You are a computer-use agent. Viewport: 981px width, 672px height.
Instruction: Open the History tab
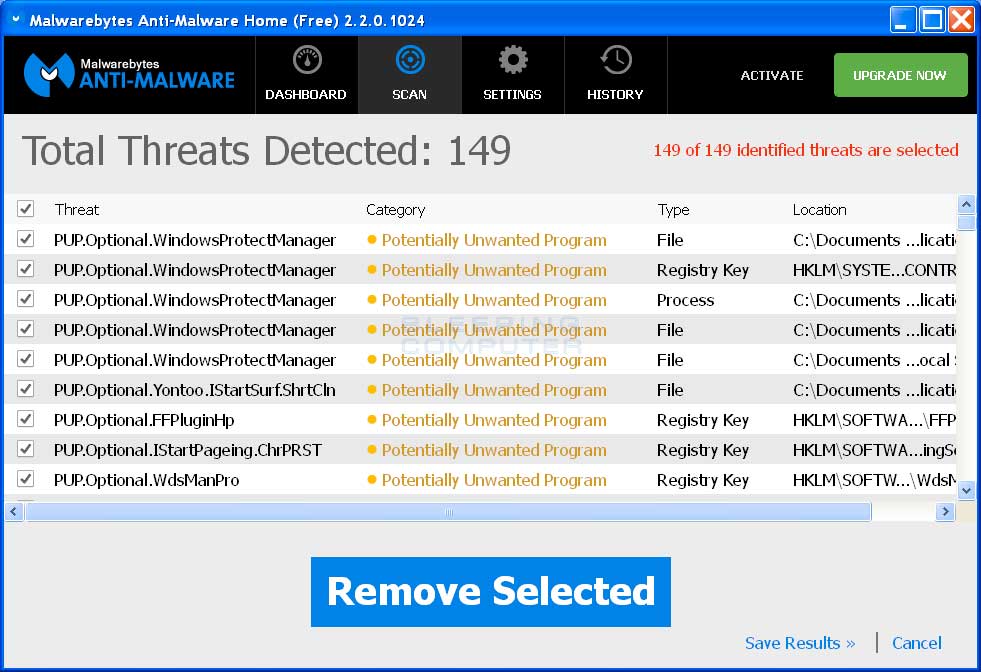616,75
